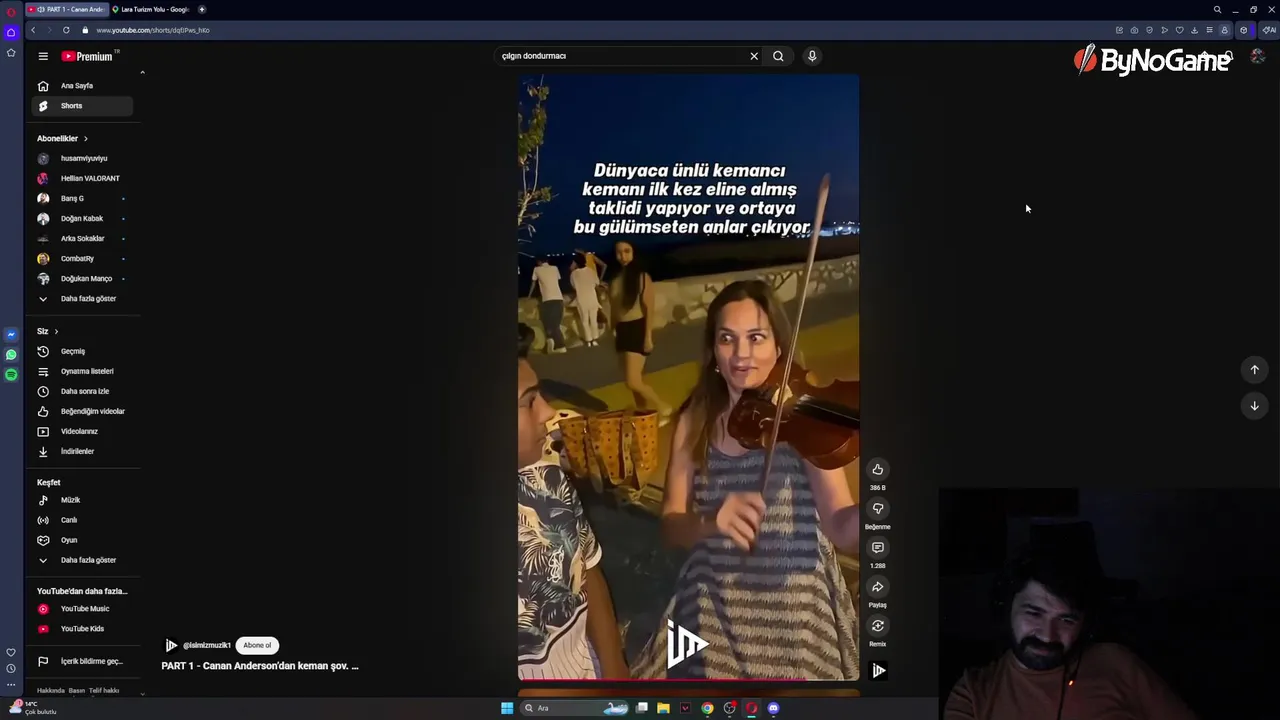Screen dimensions: 1280x720
Task: Switch to the Lara Turizm Yolu tab
Action: click(150, 9)
